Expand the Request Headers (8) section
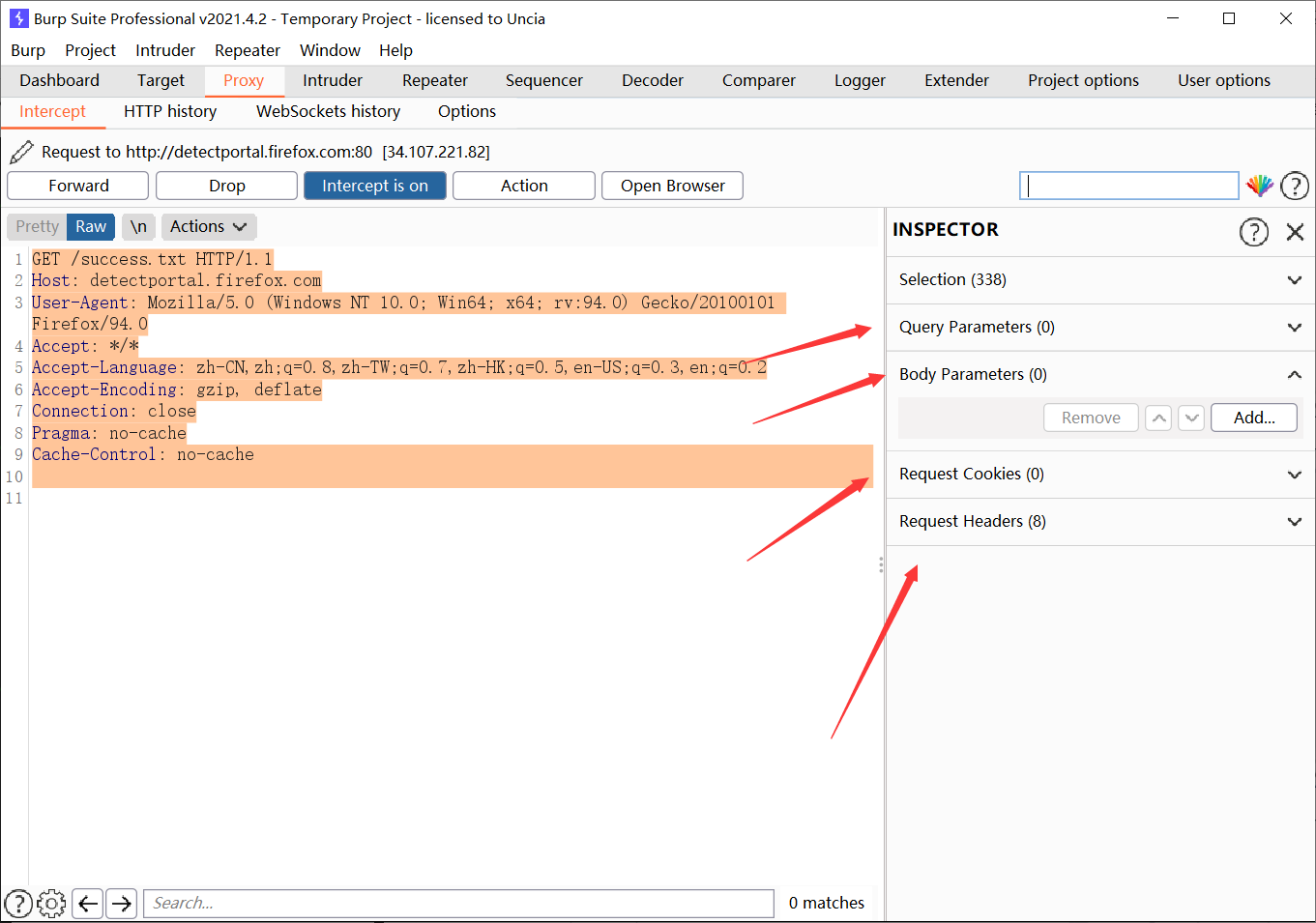Screen dimensions: 1316x923 [1100, 521]
